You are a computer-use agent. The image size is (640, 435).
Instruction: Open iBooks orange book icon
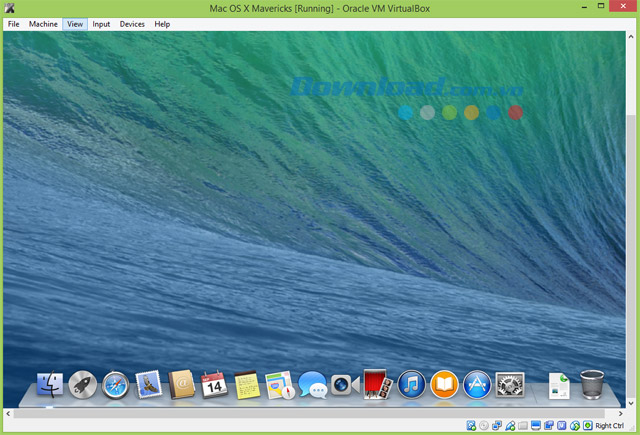click(444, 385)
